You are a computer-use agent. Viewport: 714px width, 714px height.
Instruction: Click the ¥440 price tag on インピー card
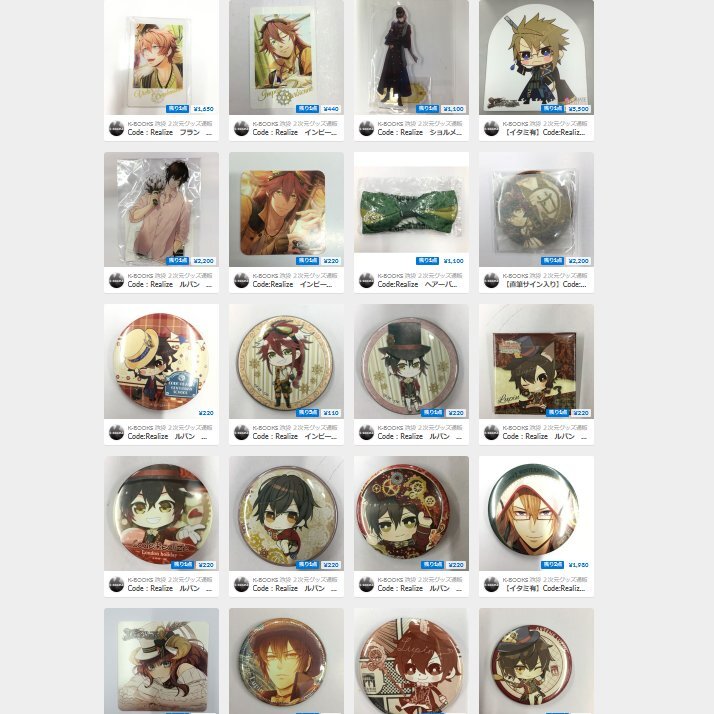tap(331, 109)
